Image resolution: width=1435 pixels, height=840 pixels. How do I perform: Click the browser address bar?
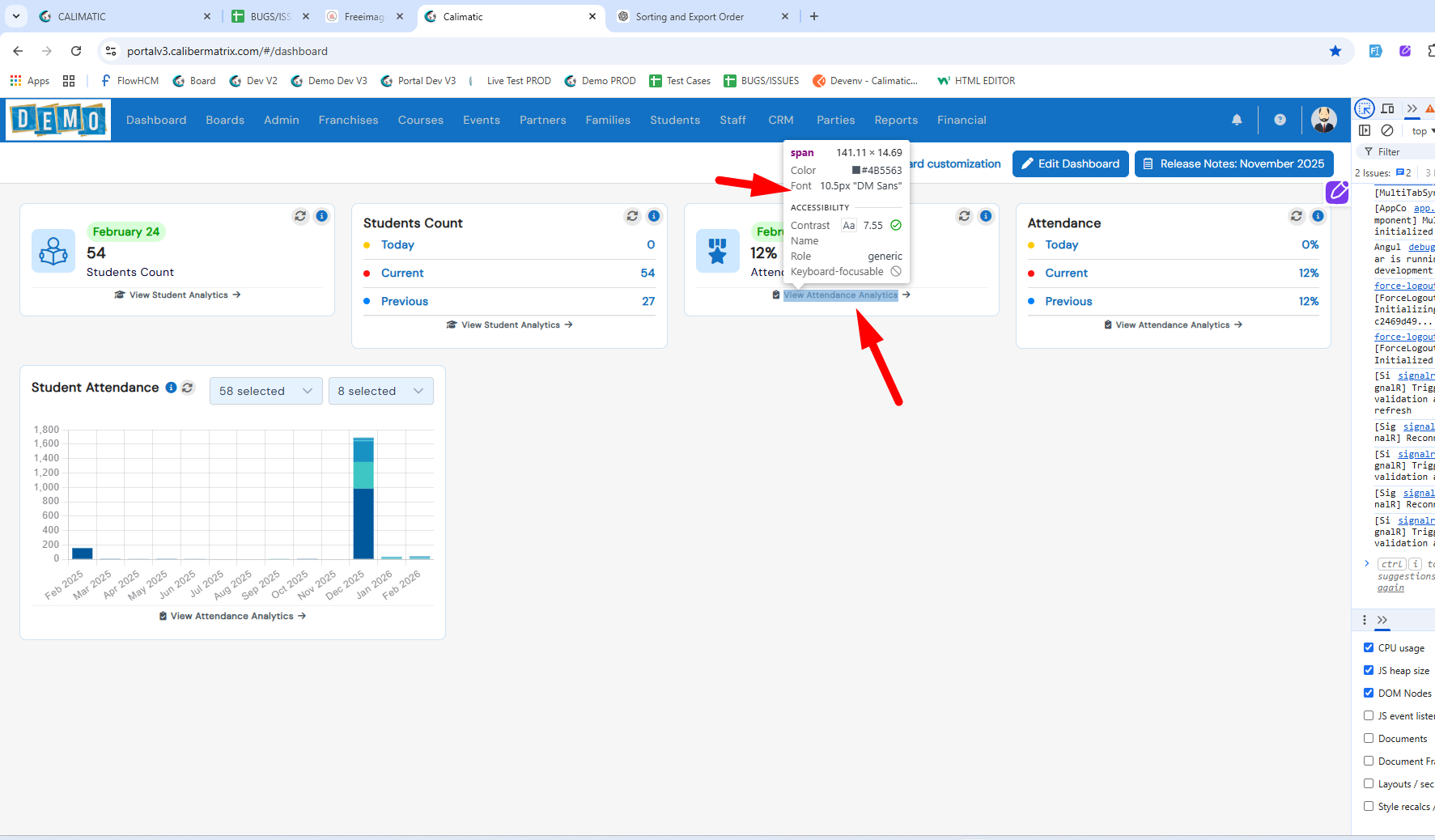tap(712, 51)
